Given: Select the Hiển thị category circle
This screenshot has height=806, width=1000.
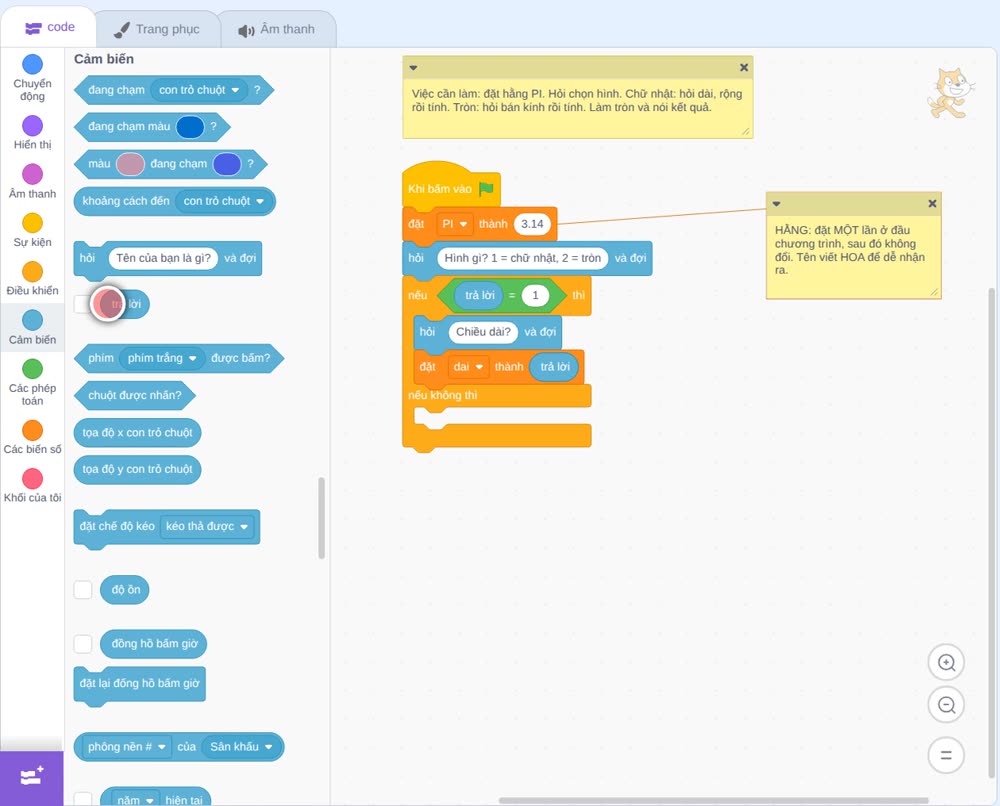Looking at the screenshot, I should [33, 126].
